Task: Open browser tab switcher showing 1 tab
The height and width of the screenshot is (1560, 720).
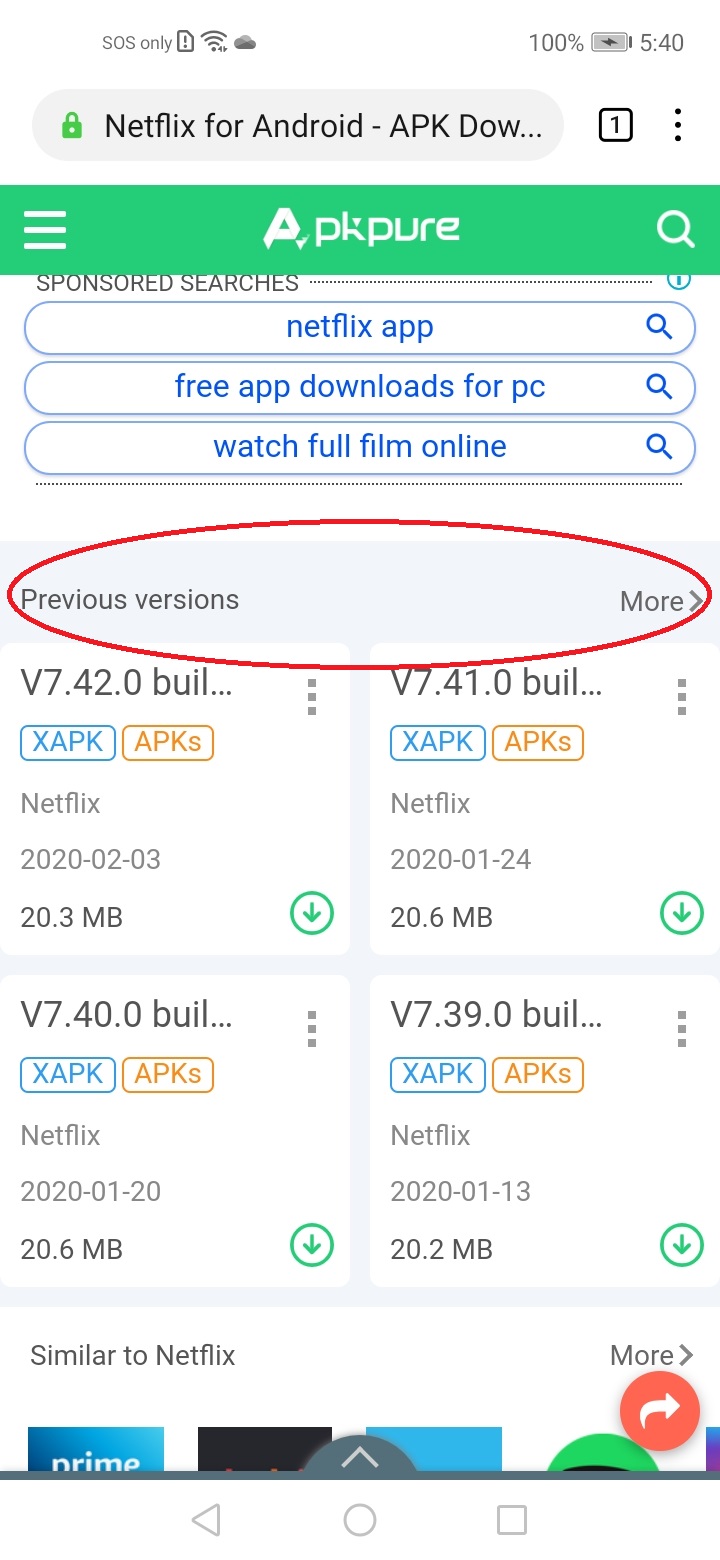Action: point(615,126)
